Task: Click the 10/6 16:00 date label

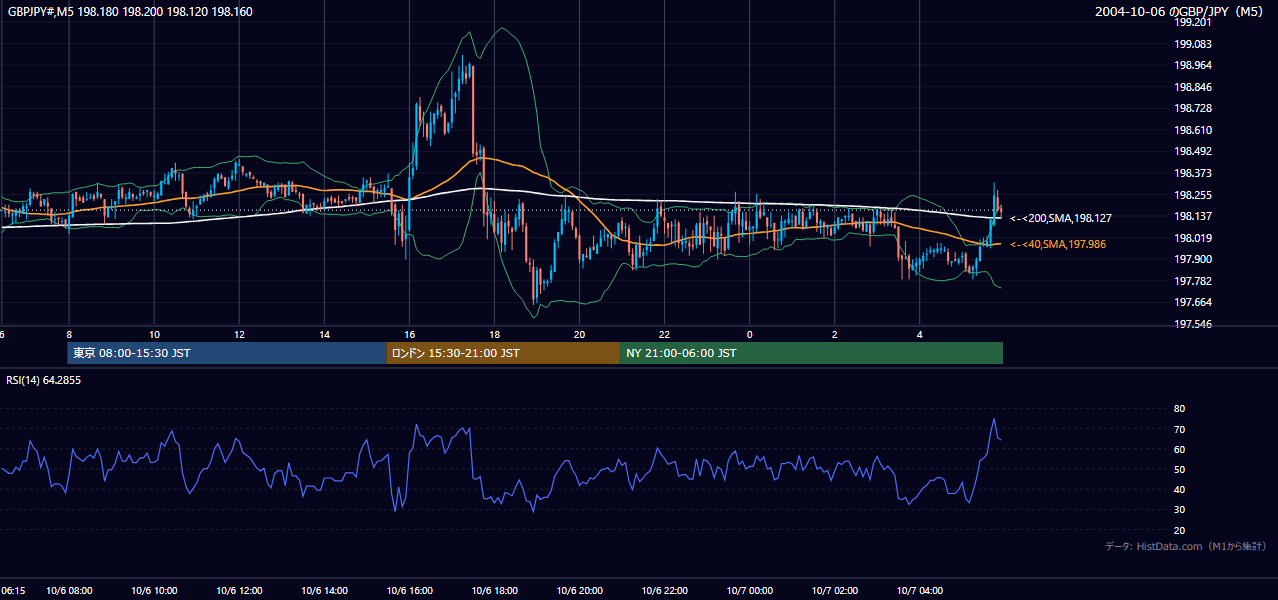Action: [x=409, y=591]
